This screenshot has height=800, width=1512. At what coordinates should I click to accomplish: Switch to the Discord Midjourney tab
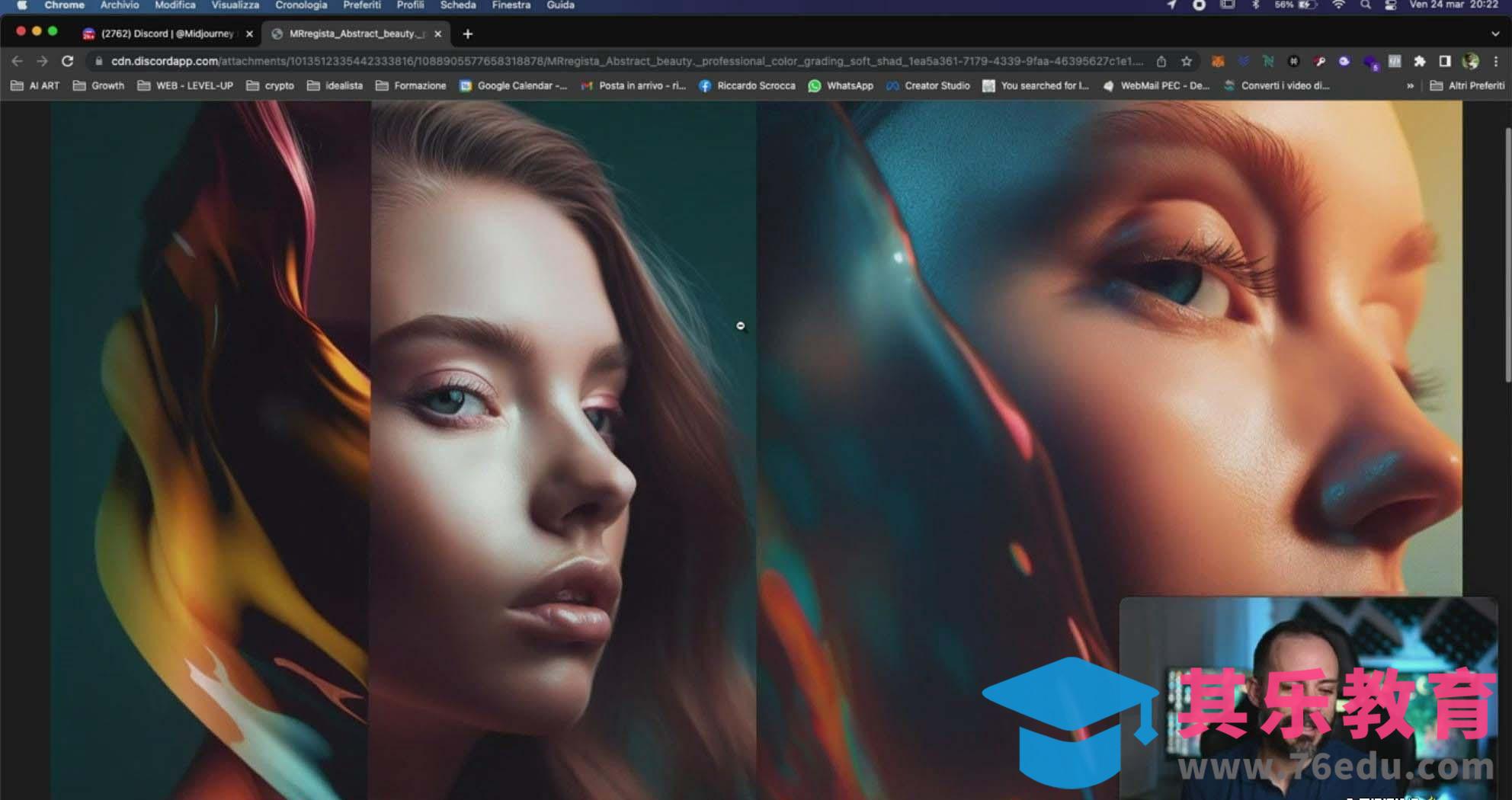167,34
